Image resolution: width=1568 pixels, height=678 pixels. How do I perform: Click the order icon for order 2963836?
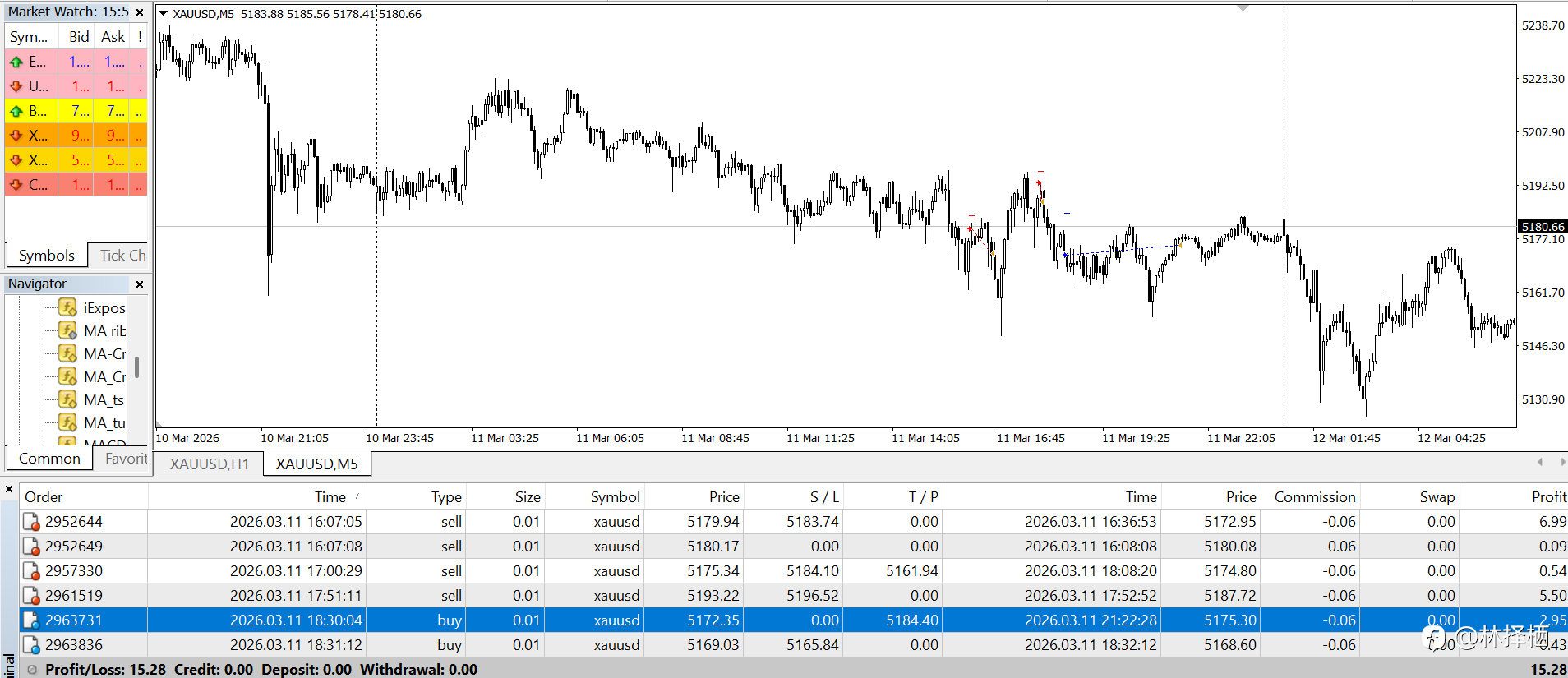point(31,645)
